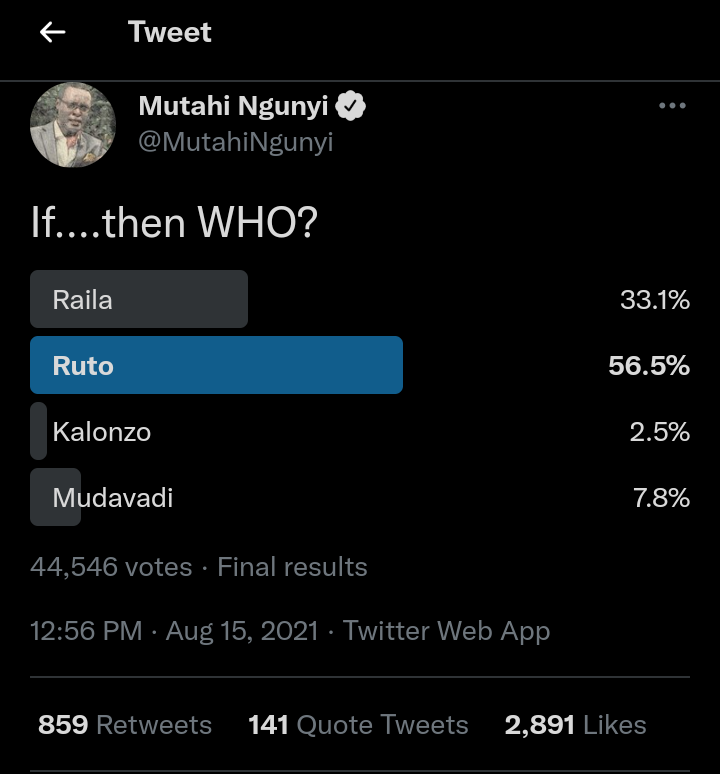Show the 2,891 Likes list
The width and height of the screenshot is (720, 774).
click(575, 725)
